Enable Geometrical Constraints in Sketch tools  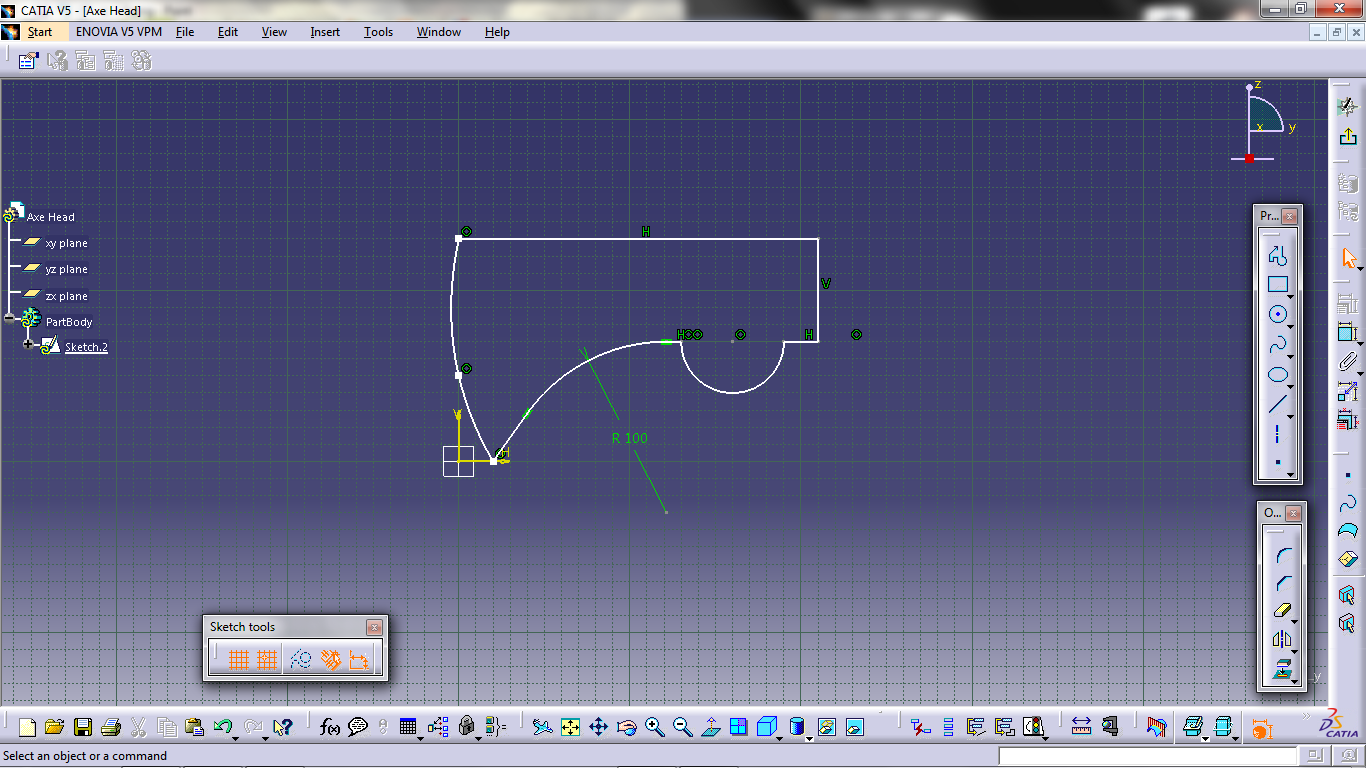tap(332, 658)
